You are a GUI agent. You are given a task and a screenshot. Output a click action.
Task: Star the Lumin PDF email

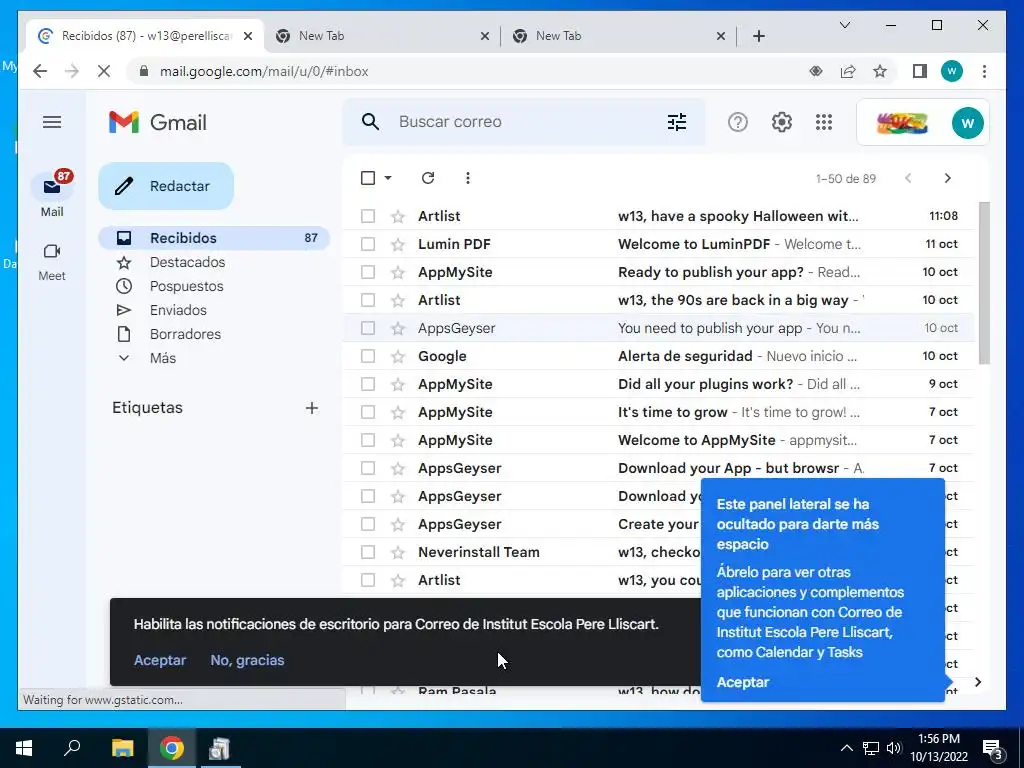click(398, 244)
